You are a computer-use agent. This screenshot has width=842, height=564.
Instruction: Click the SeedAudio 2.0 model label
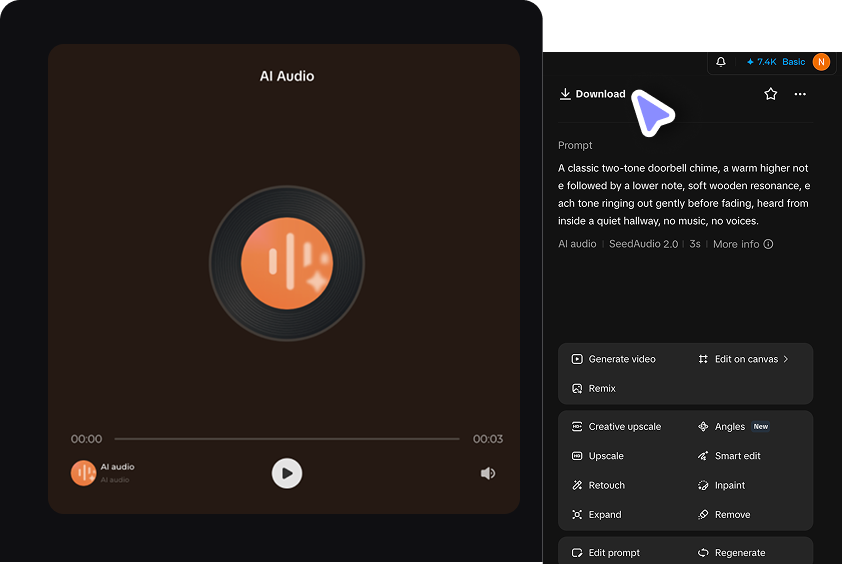[643, 244]
